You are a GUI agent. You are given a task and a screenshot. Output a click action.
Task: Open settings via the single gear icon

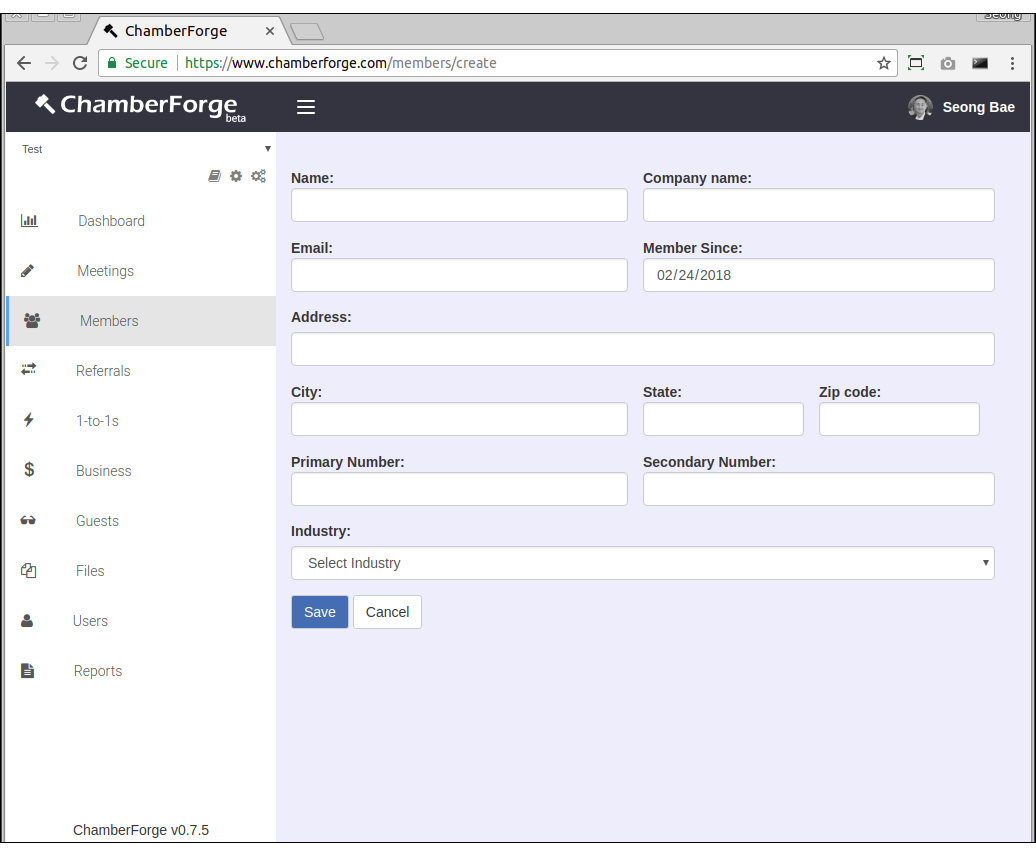click(236, 176)
